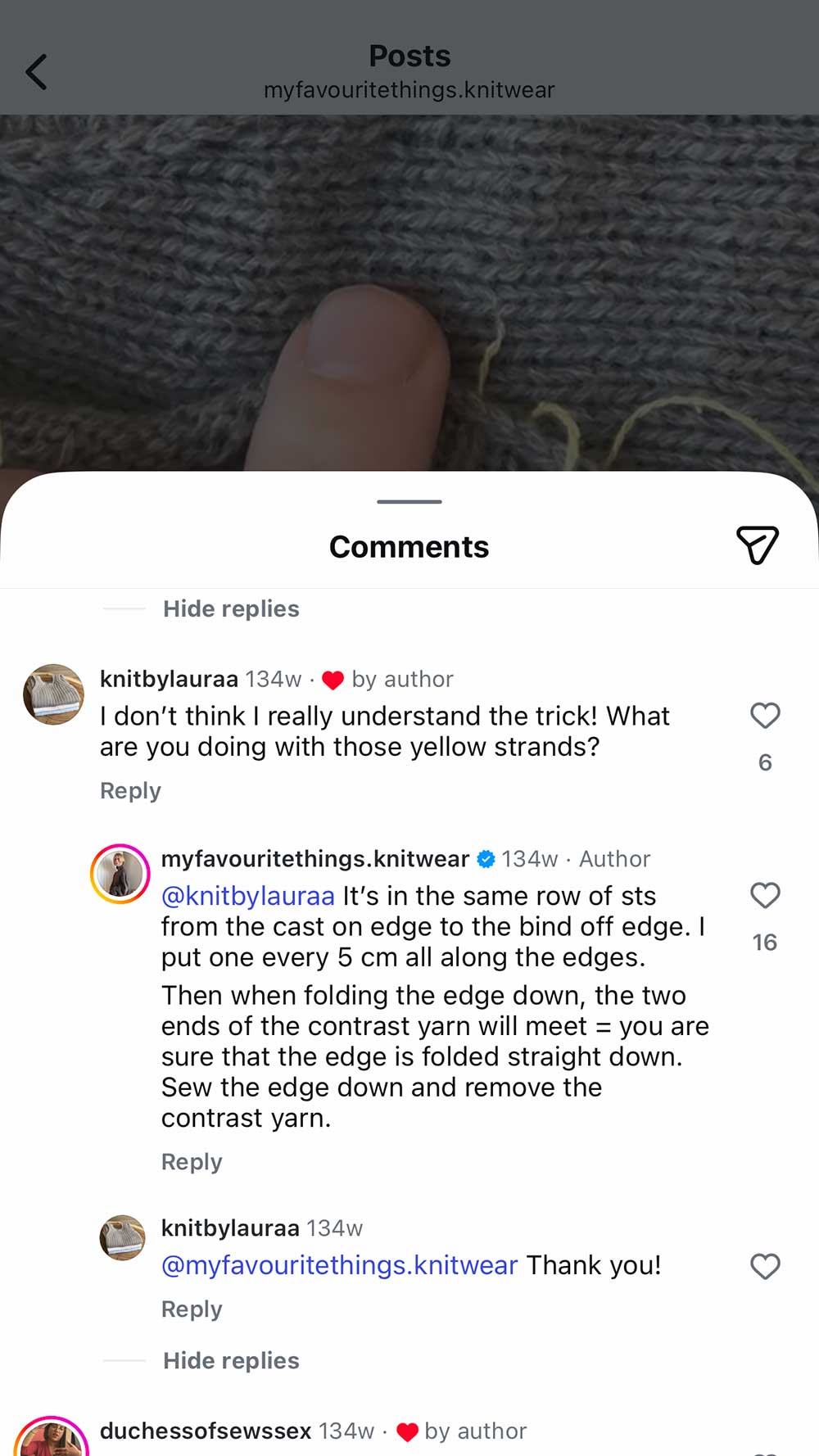Tap duchessofsewssex username
The image size is (819, 1456).
coord(206,1431)
